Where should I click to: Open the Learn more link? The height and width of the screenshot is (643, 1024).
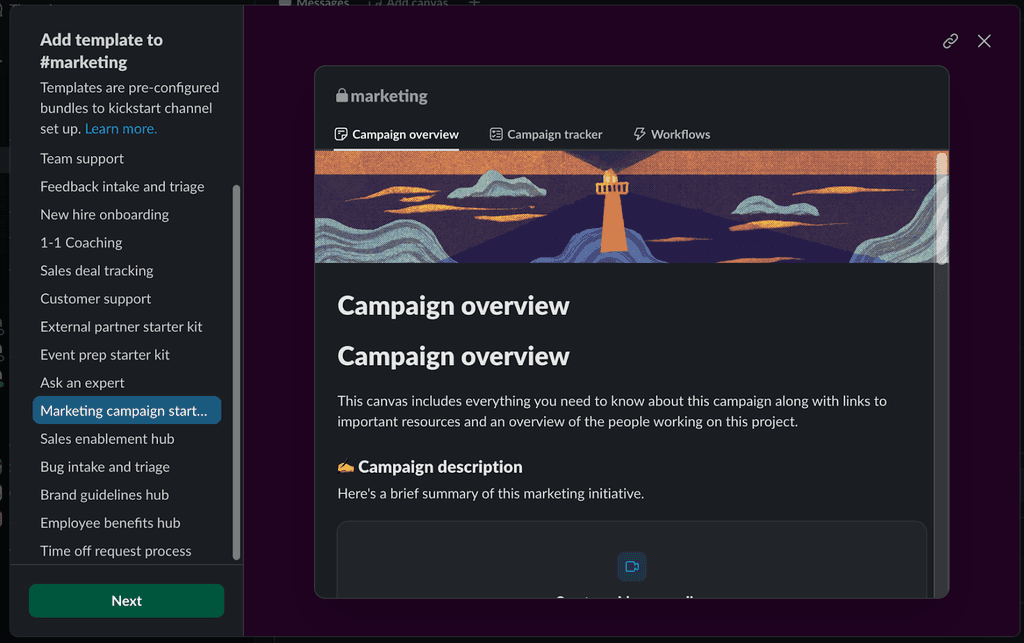coord(120,128)
